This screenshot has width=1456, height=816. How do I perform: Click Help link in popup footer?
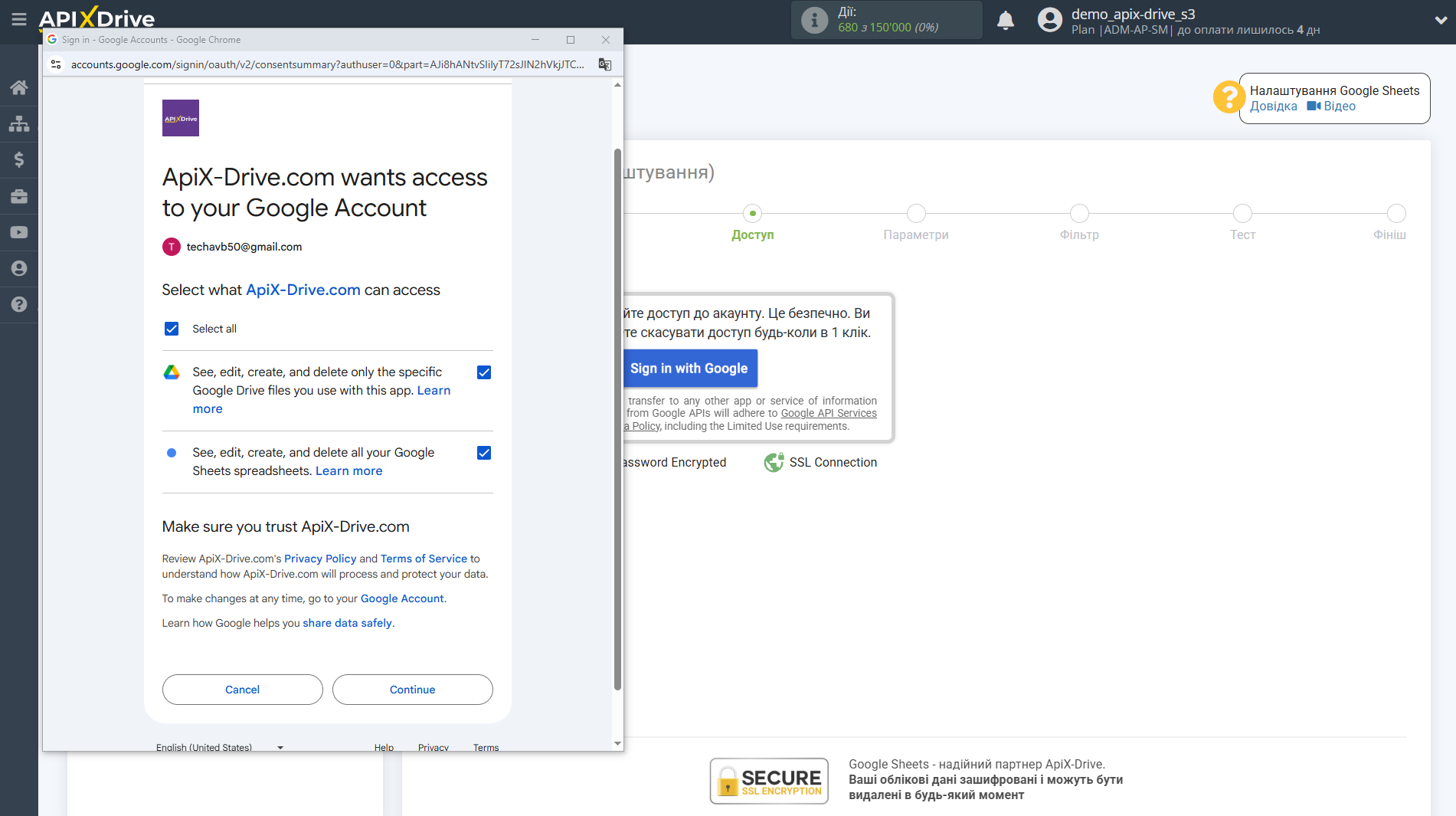point(384,747)
